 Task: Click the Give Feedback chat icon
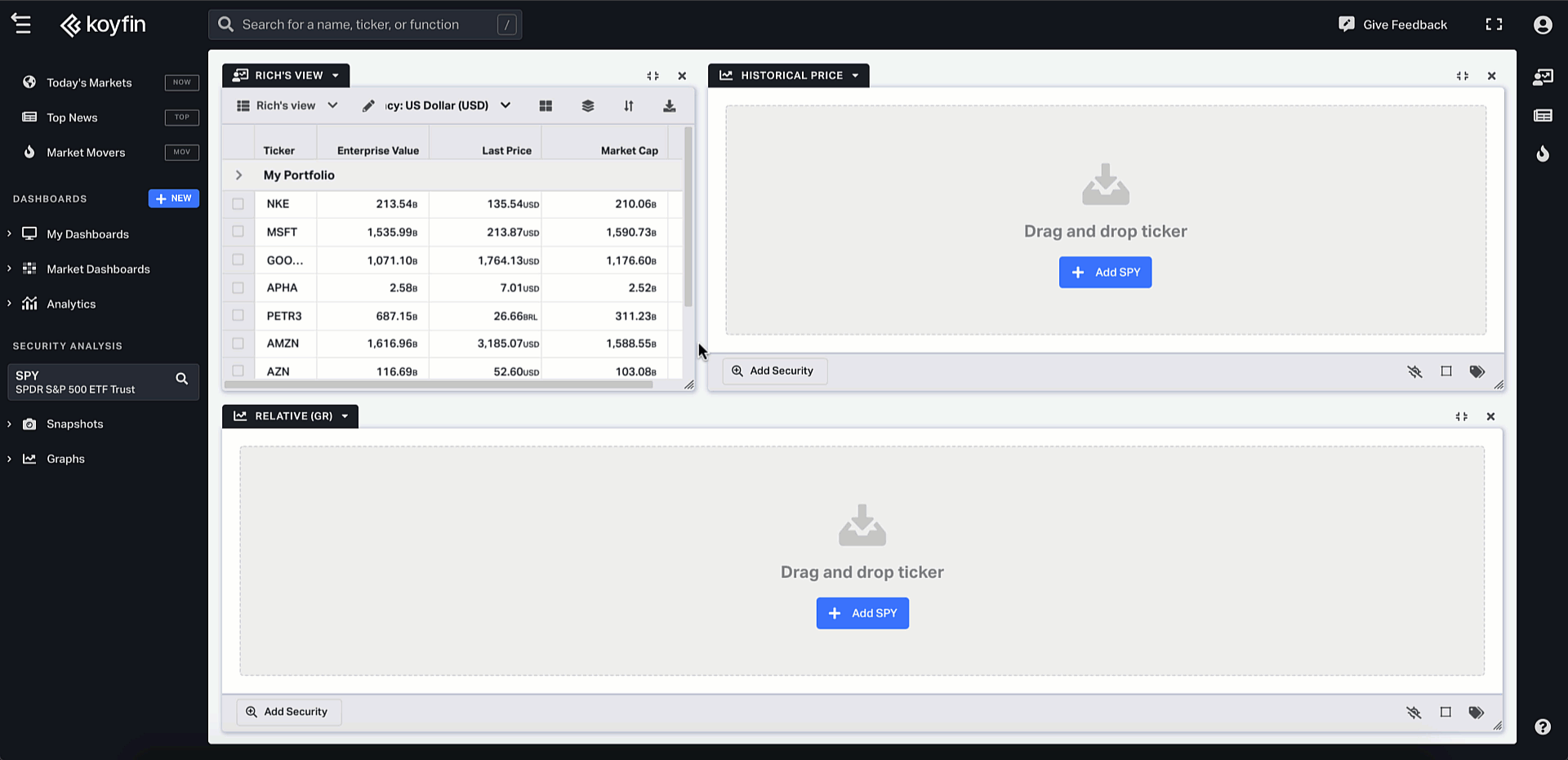tap(1347, 24)
